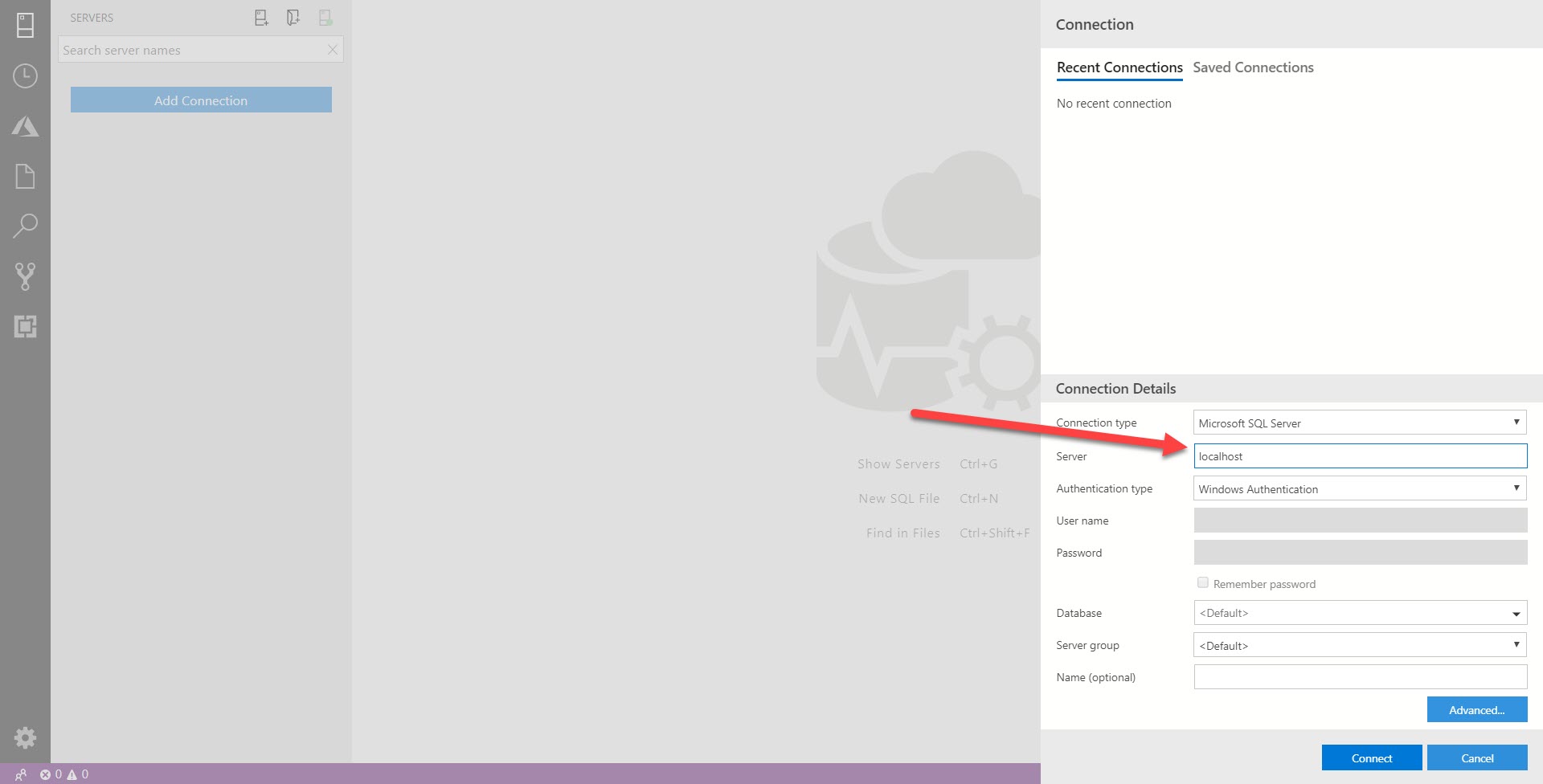Open the Extensions view icon

25,326
